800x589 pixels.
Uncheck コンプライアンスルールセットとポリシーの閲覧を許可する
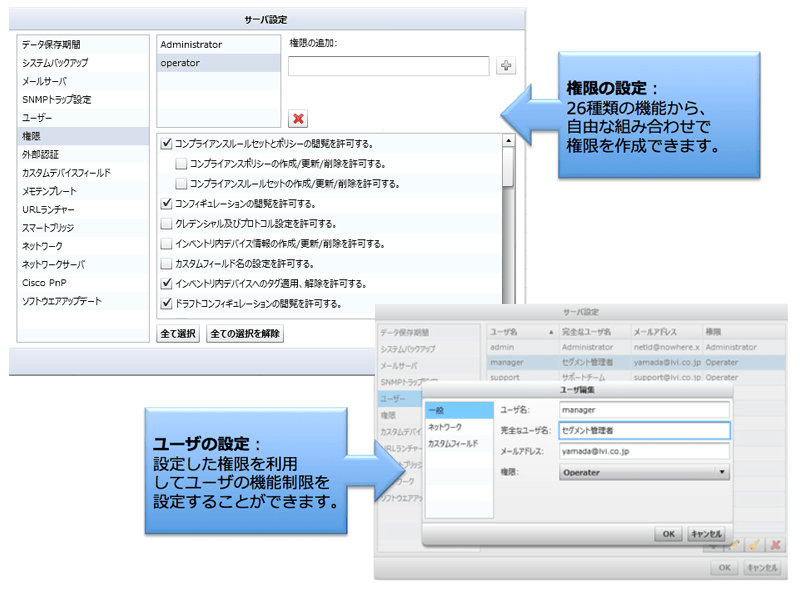pyautogui.click(x=166, y=143)
